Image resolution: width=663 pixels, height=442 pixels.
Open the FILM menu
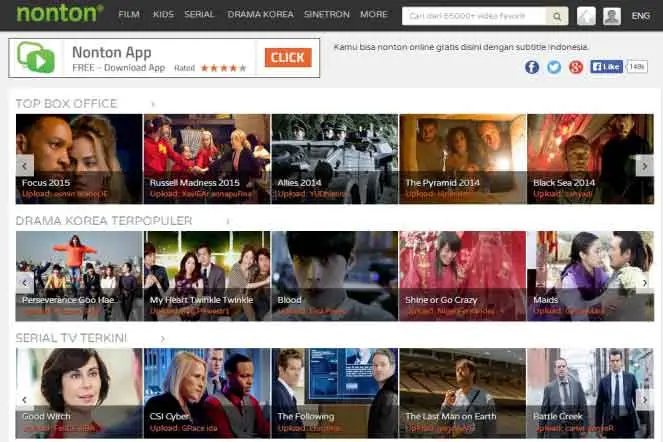(129, 14)
